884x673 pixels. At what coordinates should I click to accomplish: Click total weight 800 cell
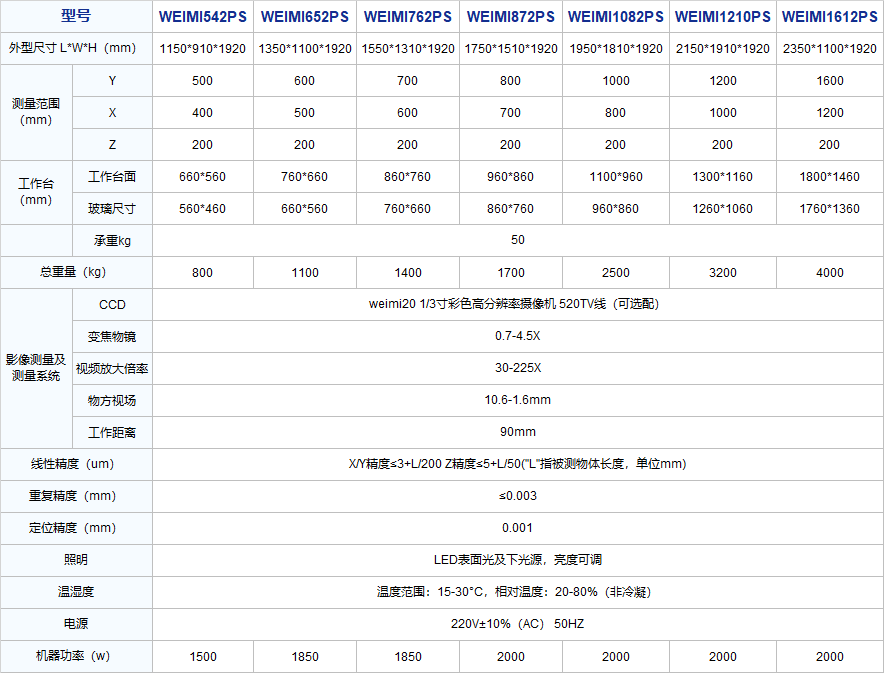coord(202,273)
